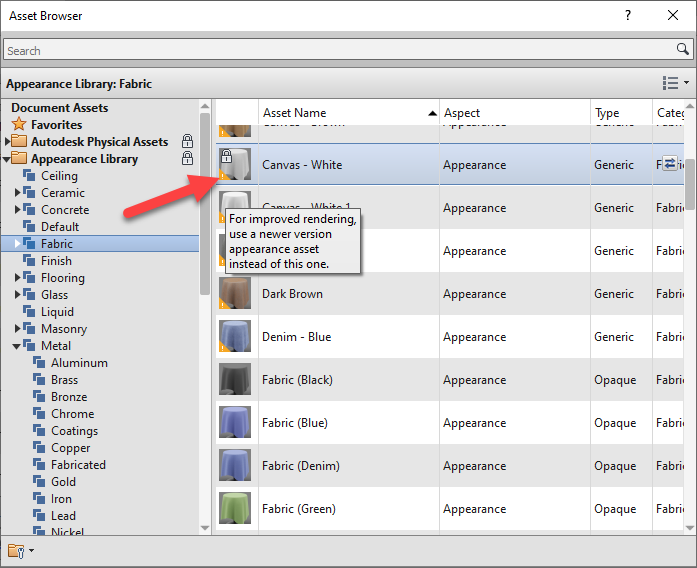Screen dimensions: 697x568
Task: Click the Denim - Blue thumbnail
Action: pos(235,336)
